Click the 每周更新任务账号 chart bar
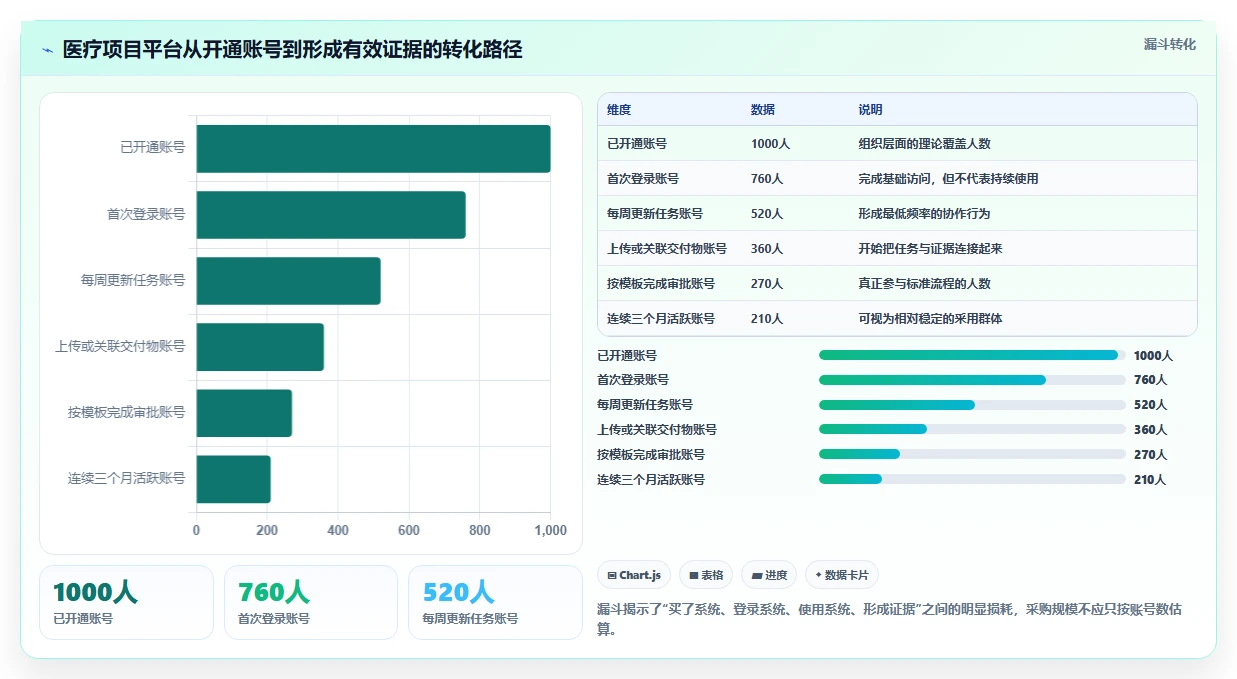Image resolution: width=1237 pixels, height=679 pixels. click(288, 281)
